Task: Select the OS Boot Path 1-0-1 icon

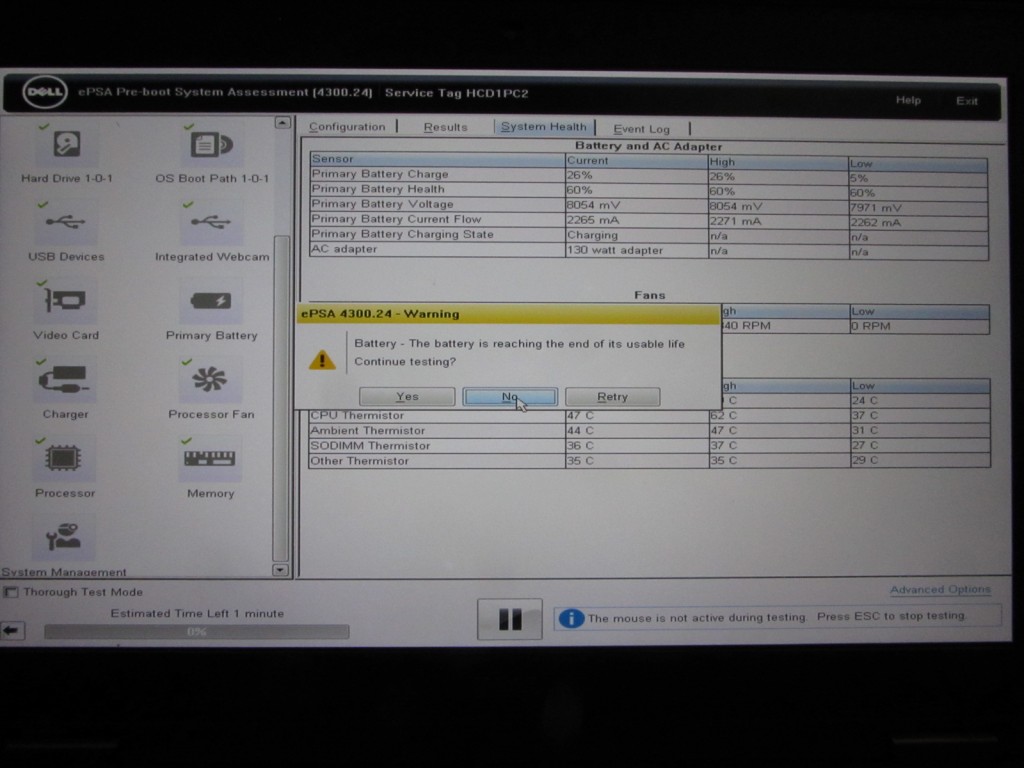Action: [x=211, y=144]
